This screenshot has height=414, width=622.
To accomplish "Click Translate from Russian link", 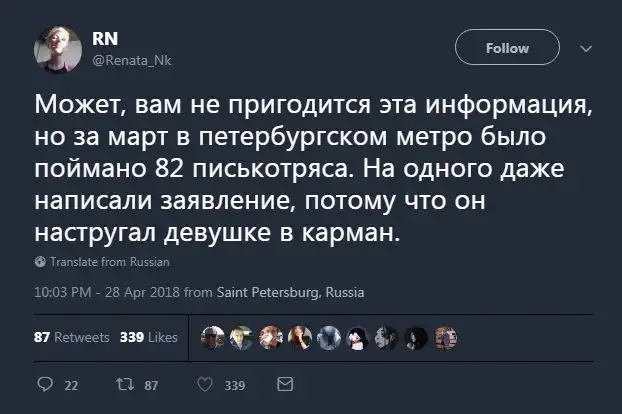I will point(109,262).
